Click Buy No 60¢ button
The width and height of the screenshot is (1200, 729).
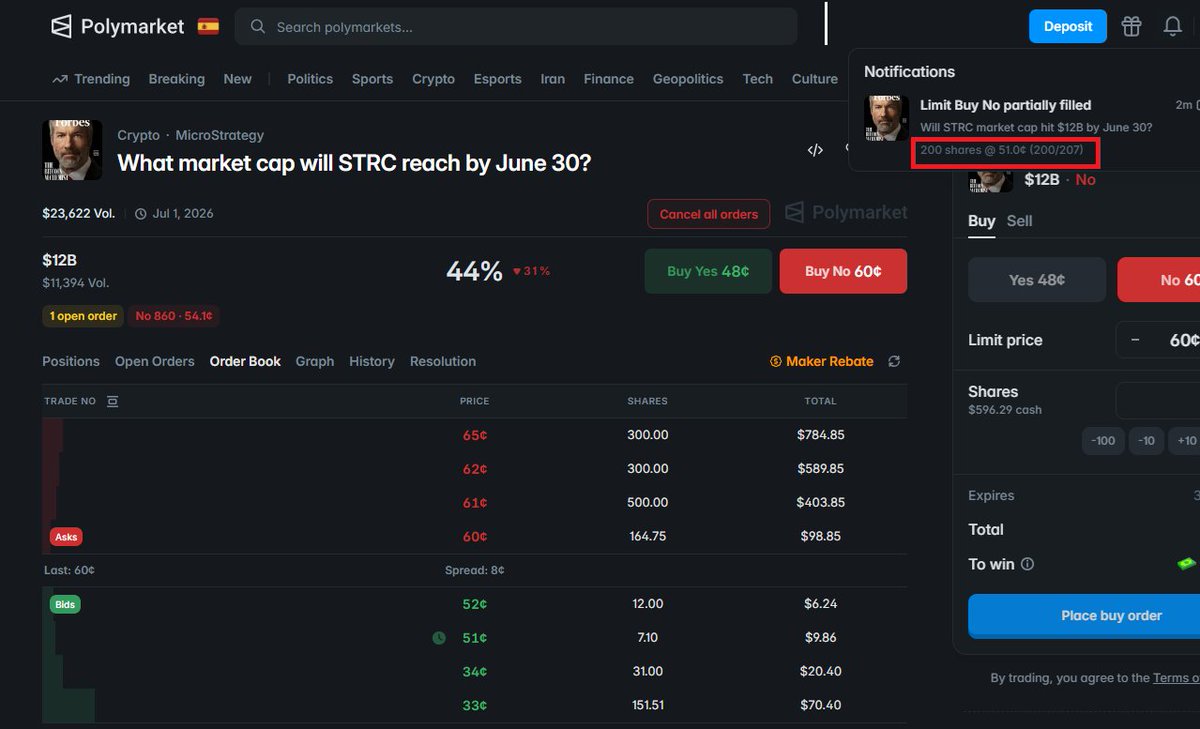coord(843,271)
